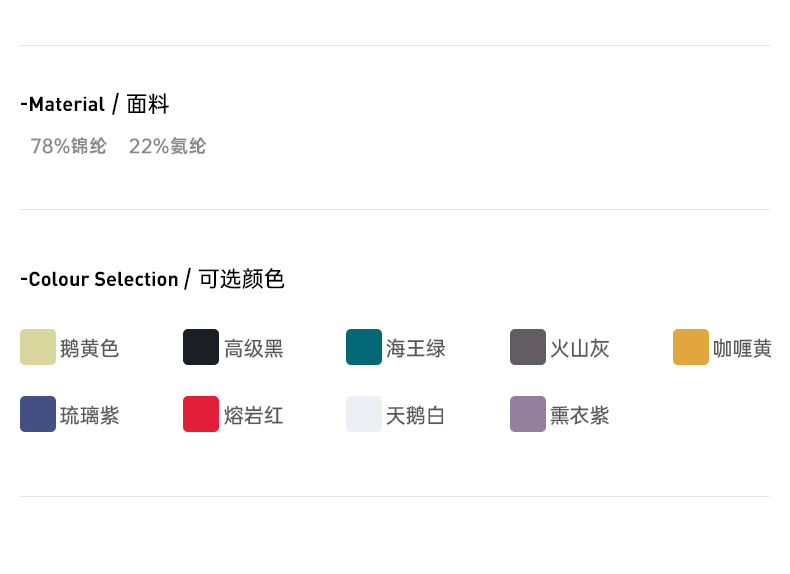Screen dimensions: 790x574
Task: Select the 咖喱黄 text label
Action: tap(742, 349)
